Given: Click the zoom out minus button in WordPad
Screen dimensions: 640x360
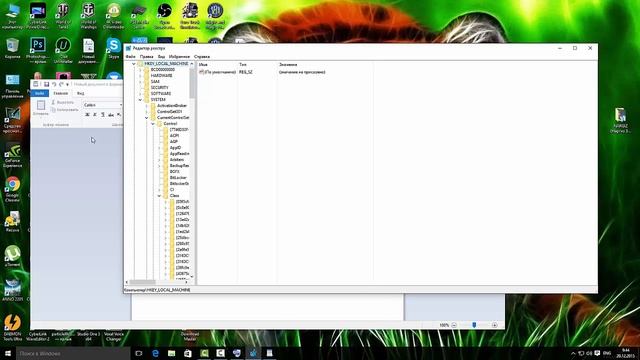Looking at the screenshot, I should coord(454,325).
